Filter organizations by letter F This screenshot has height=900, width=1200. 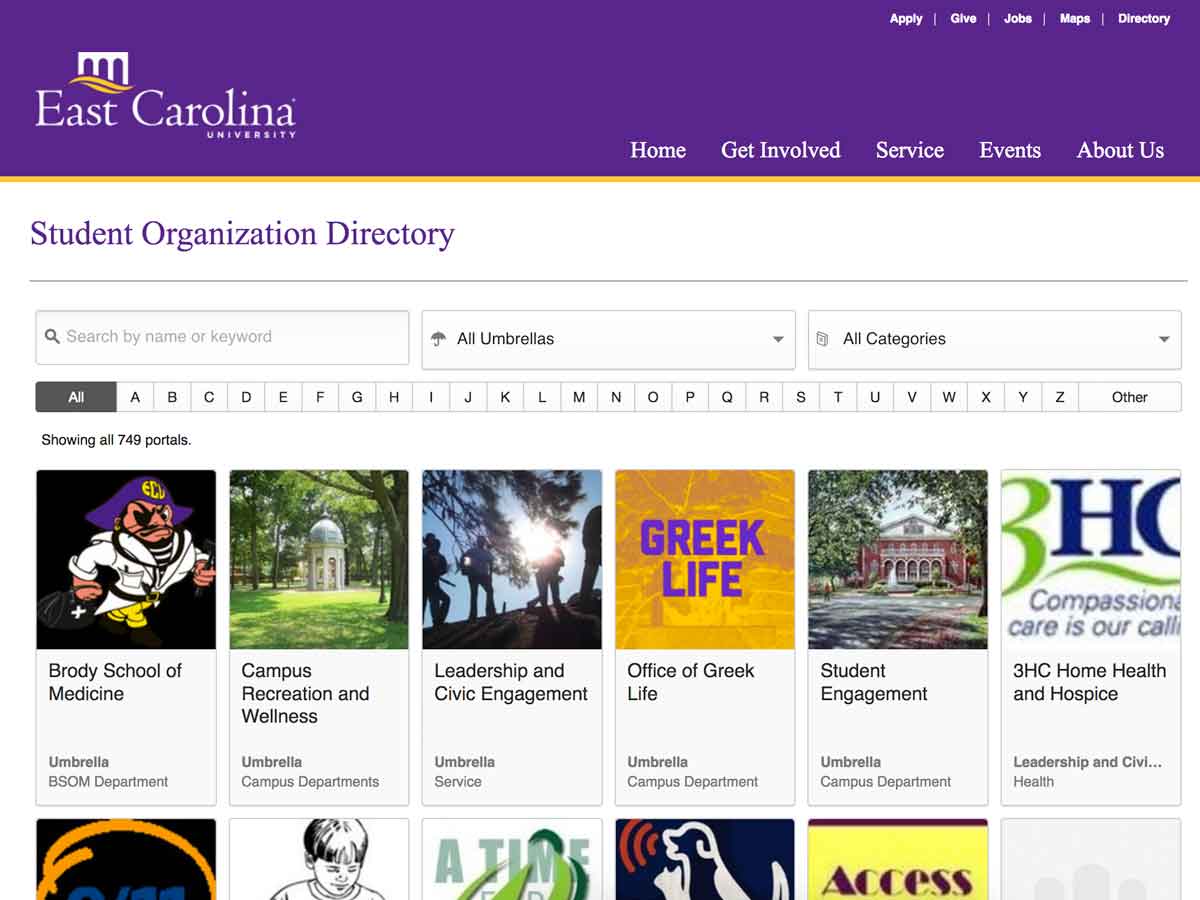click(320, 397)
